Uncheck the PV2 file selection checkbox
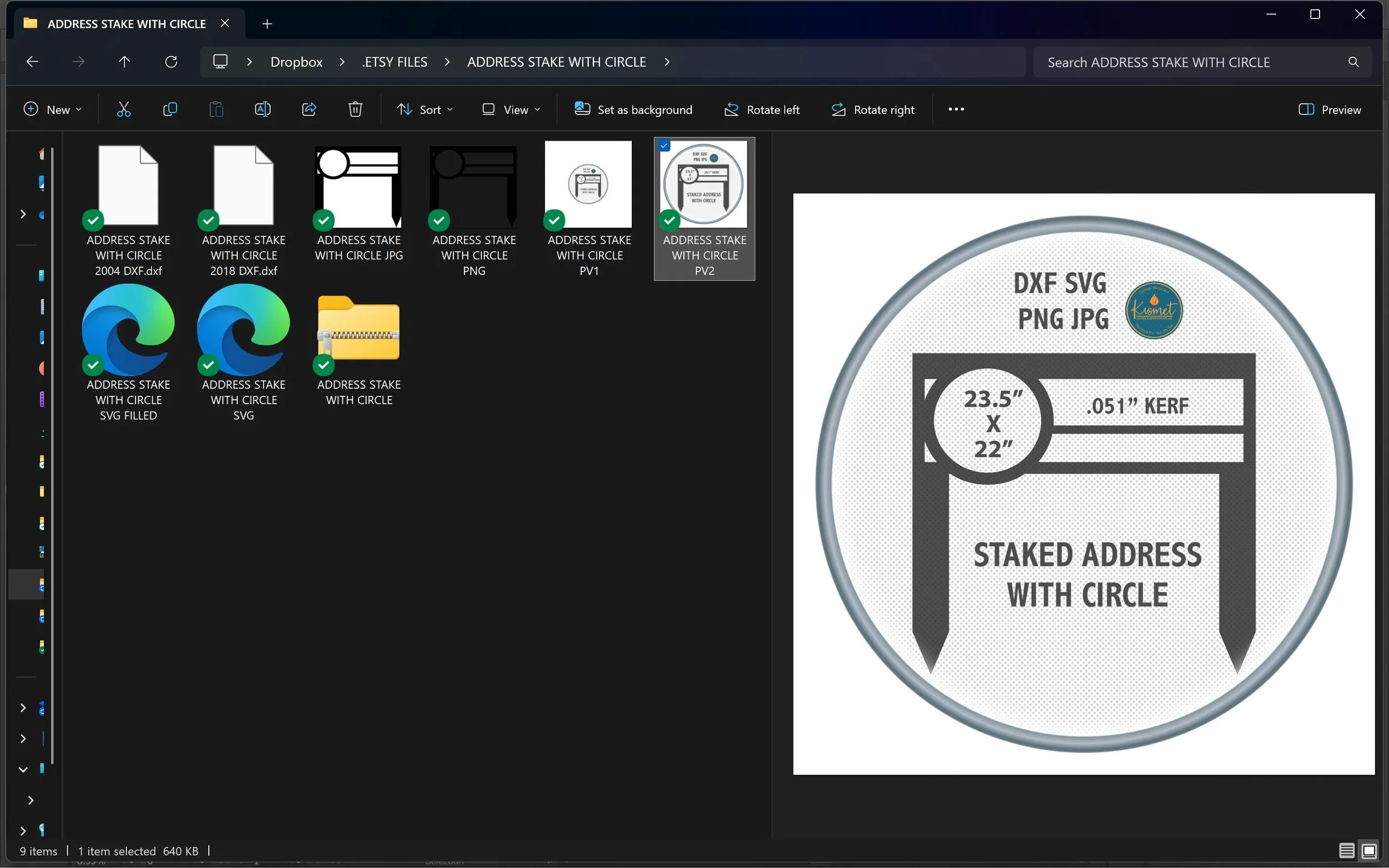 pos(664,146)
